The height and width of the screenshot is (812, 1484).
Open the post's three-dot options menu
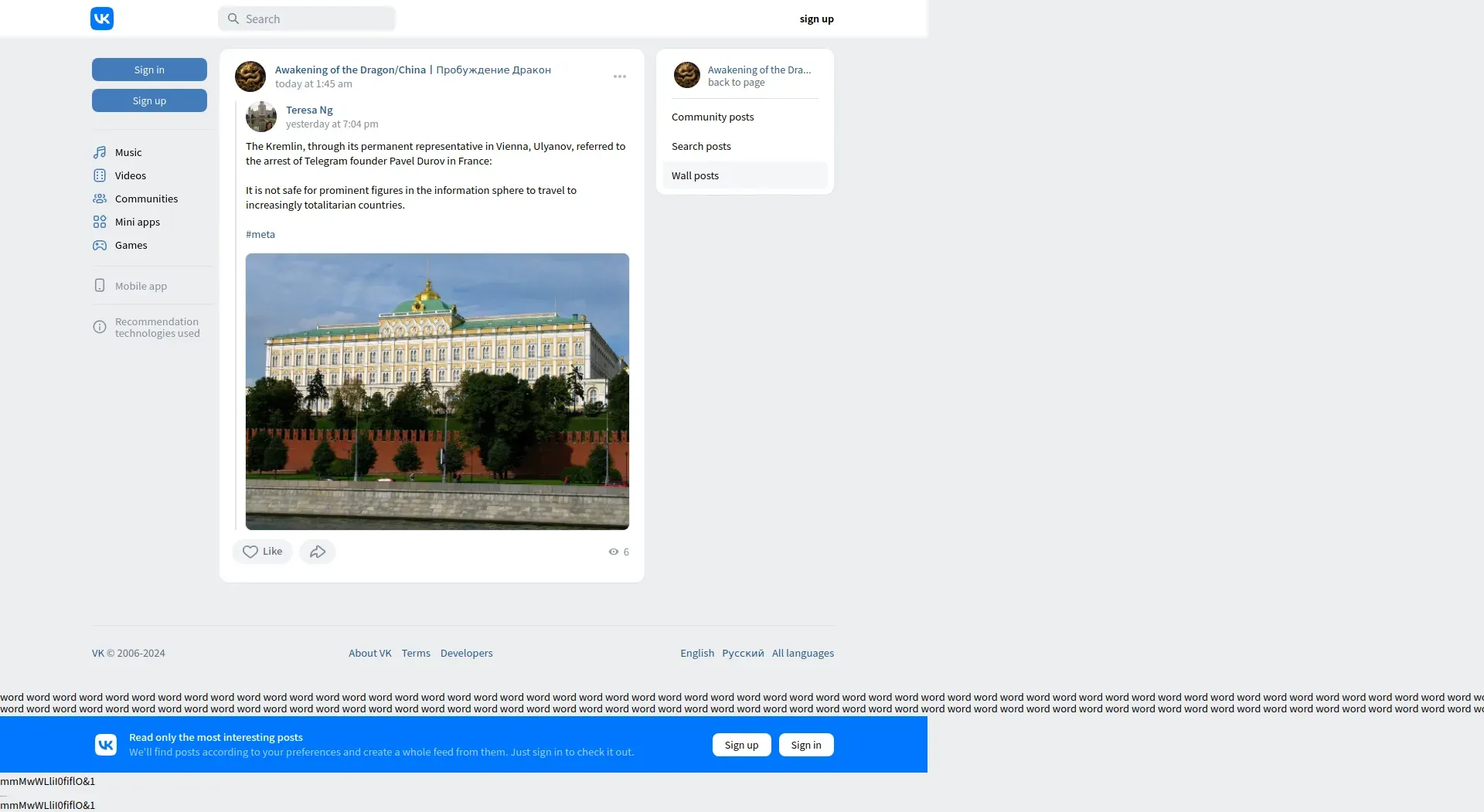[x=620, y=76]
